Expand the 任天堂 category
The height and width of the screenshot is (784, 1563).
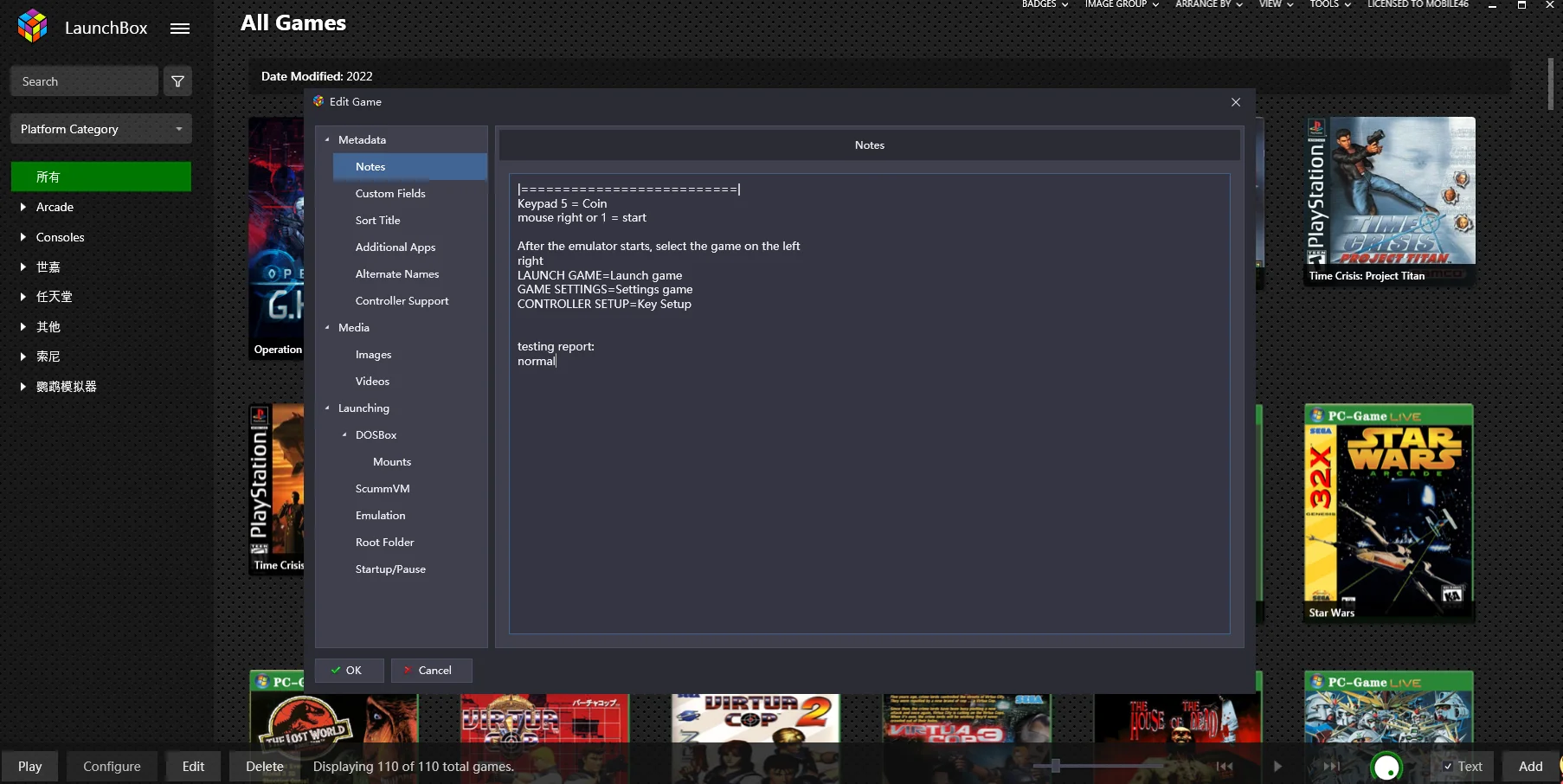pos(23,297)
